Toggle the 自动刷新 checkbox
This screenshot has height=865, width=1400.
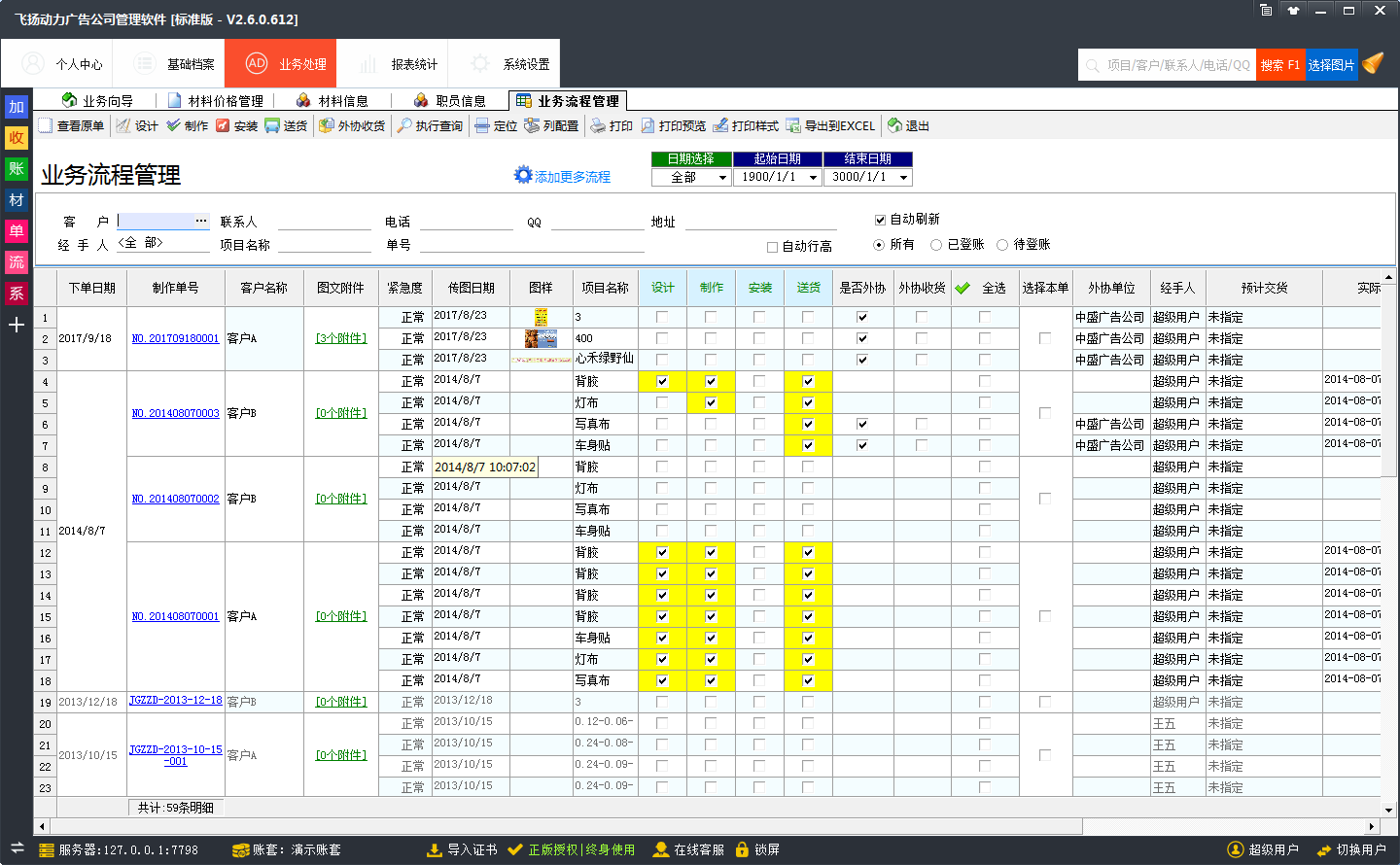(880, 220)
